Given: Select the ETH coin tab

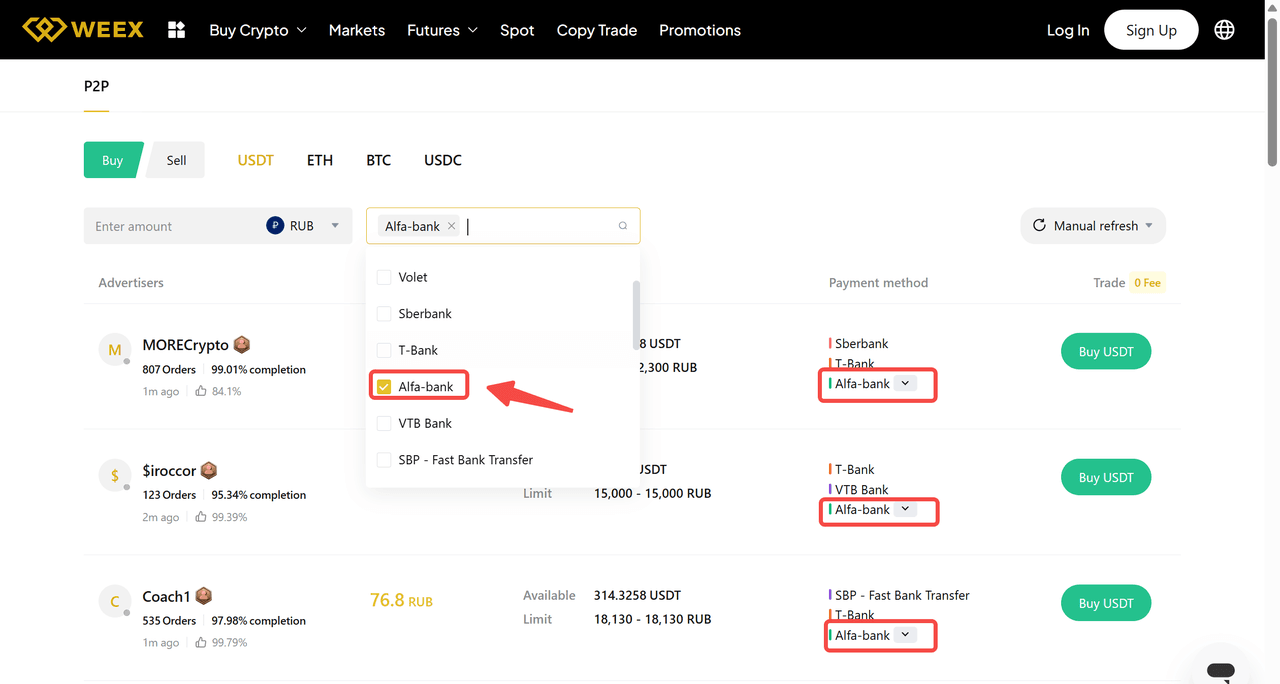Looking at the screenshot, I should pyautogui.click(x=319, y=160).
